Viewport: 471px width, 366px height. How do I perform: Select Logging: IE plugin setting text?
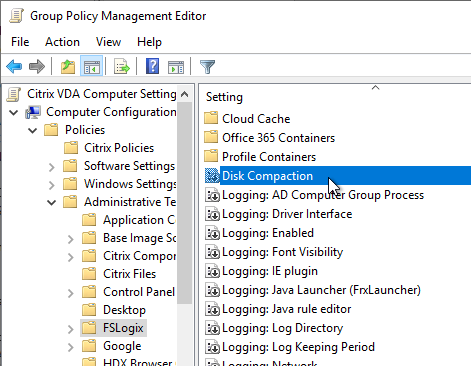270,271
